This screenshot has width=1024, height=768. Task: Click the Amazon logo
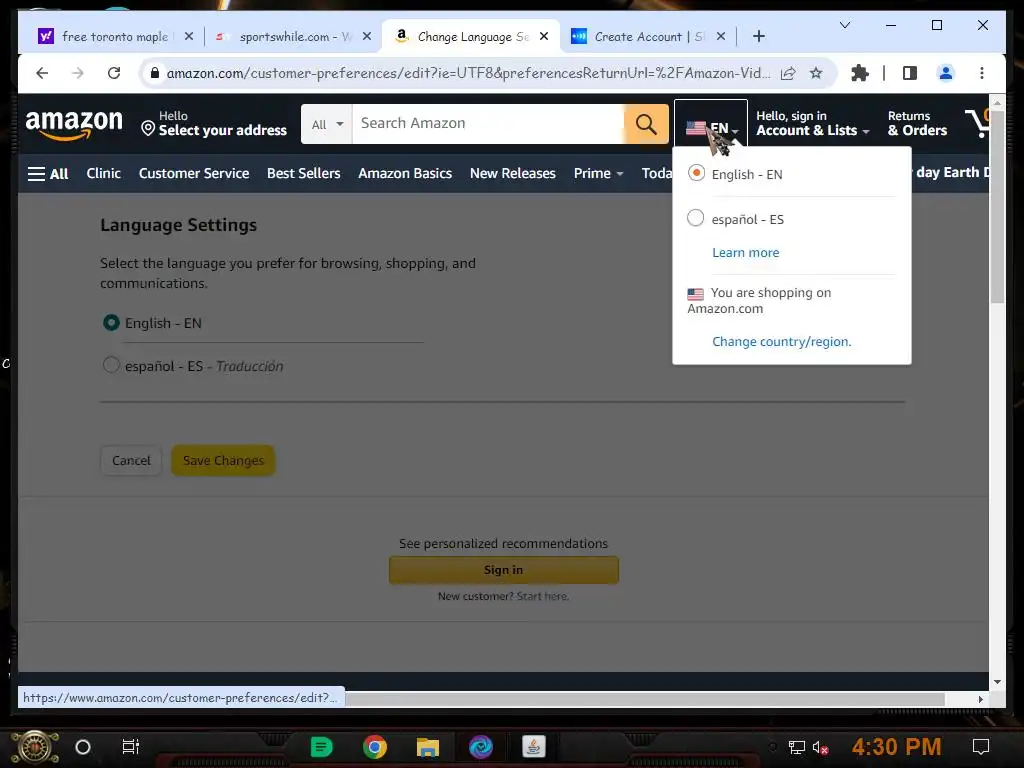74,124
